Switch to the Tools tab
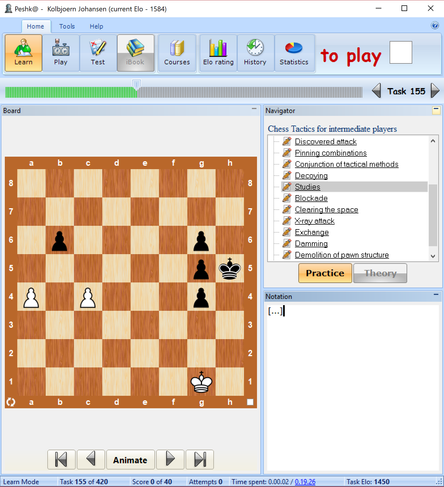This screenshot has width=444, height=487. coord(67,26)
